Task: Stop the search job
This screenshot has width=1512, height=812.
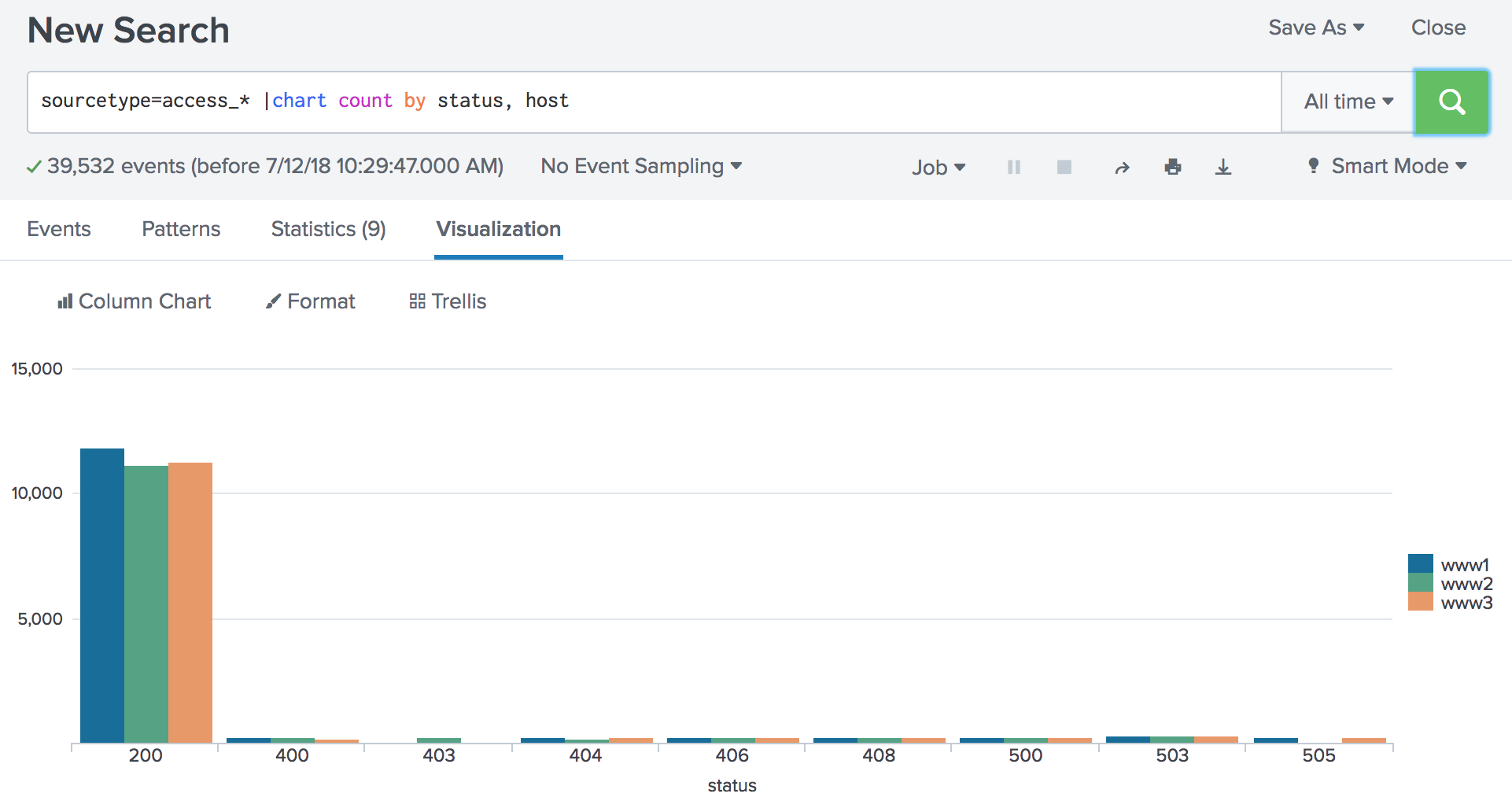Action: (x=1064, y=166)
